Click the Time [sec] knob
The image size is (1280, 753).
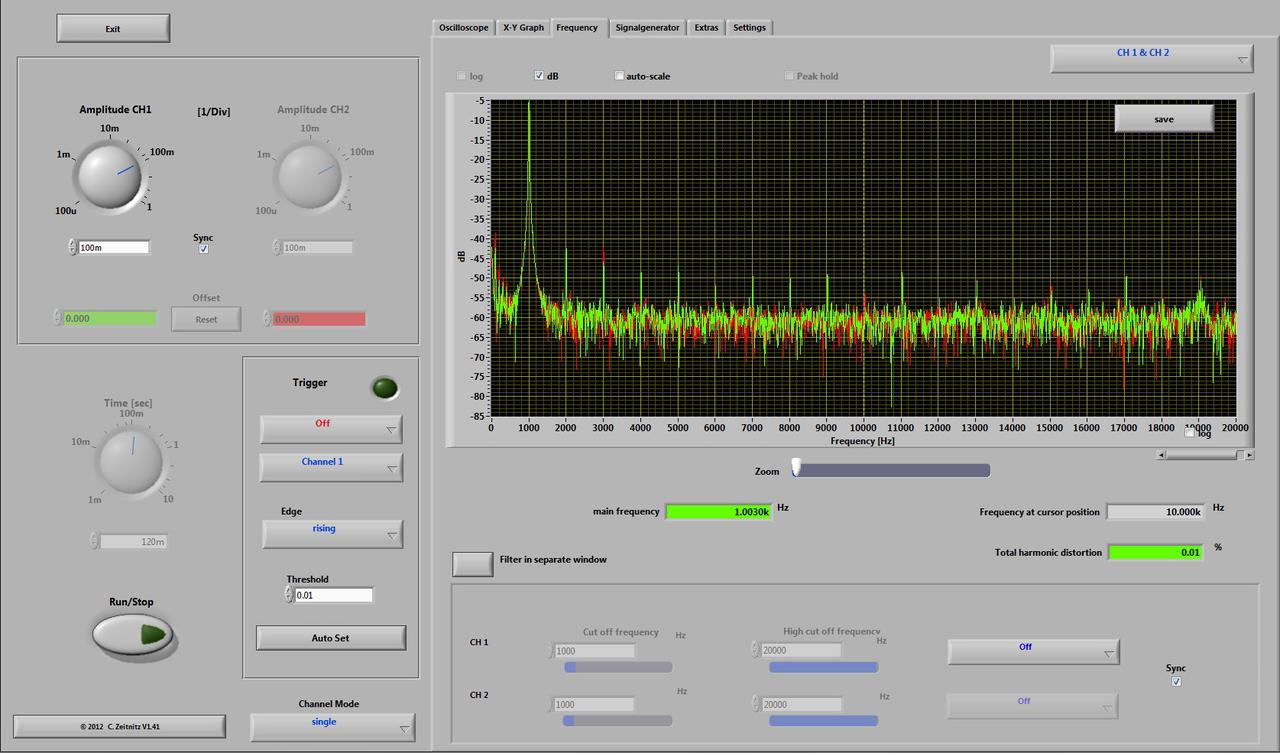130,460
